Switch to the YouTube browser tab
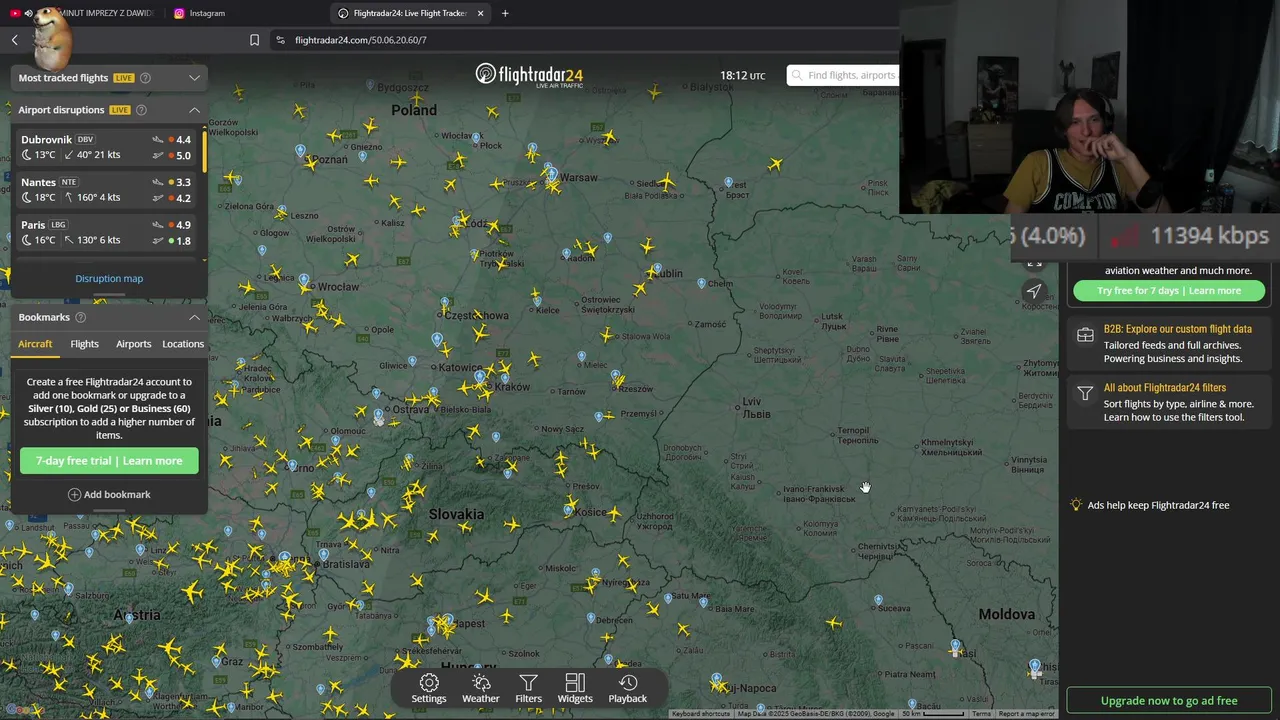Screen dimensions: 1280x720 (x=83, y=13)
